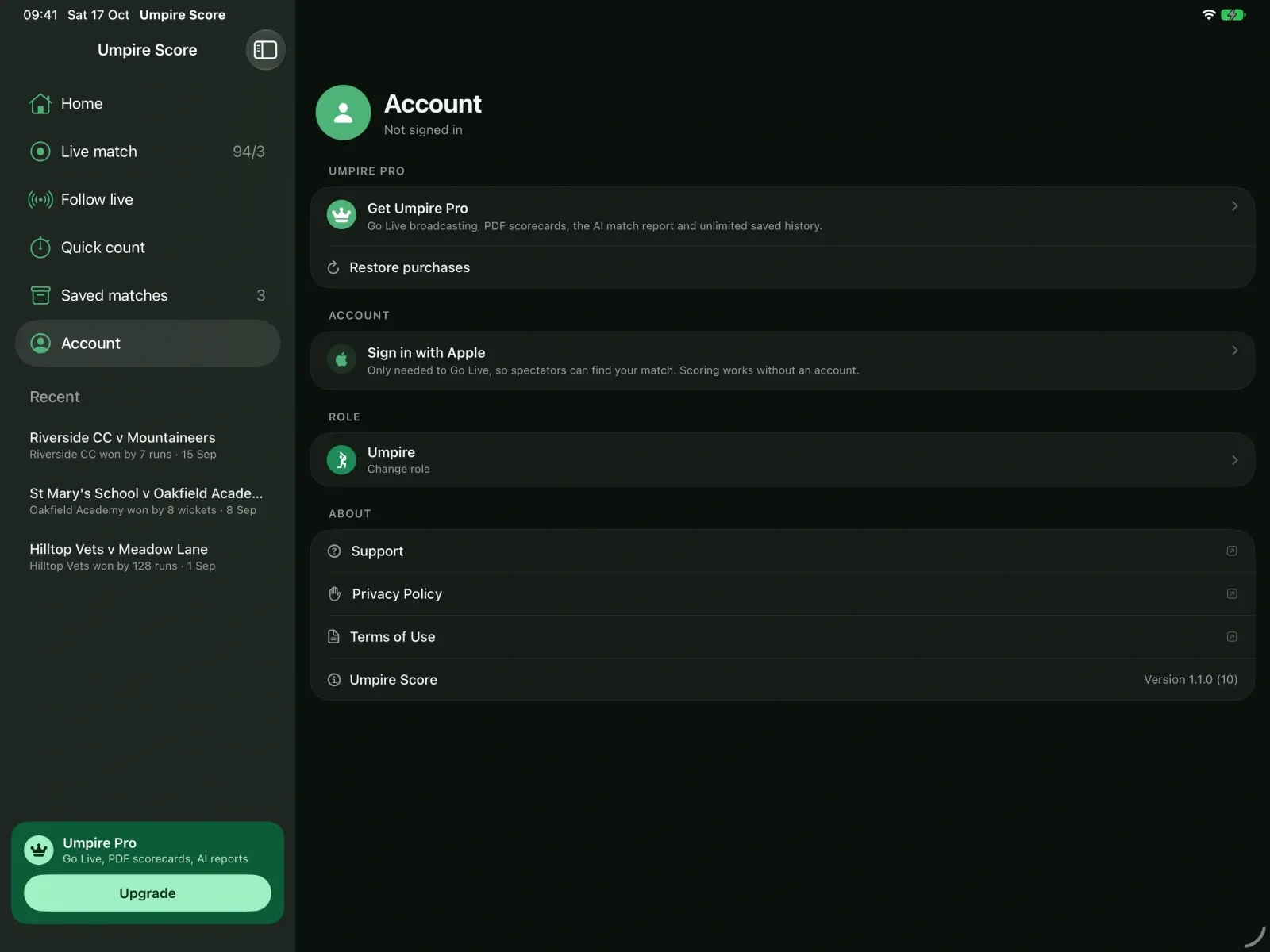Image resolution: width=1270 pixels, height=952 pixels.
Task: Open Saved matches in sidebar
Action: coord(148,295)
